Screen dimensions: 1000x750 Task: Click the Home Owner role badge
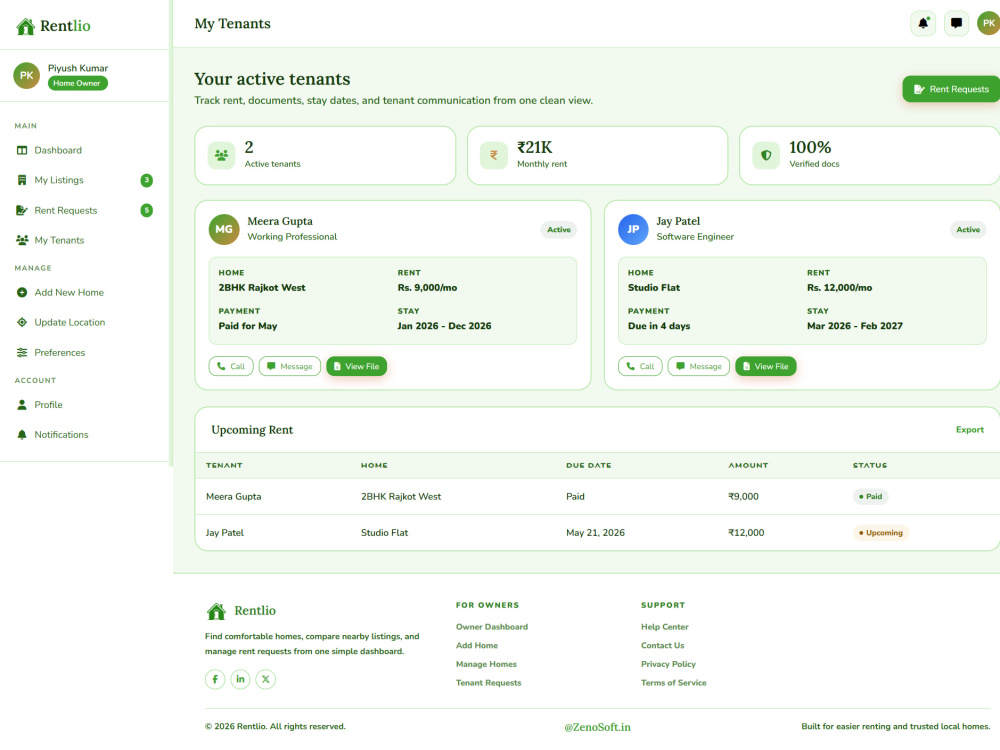click(x=77, y=84)
